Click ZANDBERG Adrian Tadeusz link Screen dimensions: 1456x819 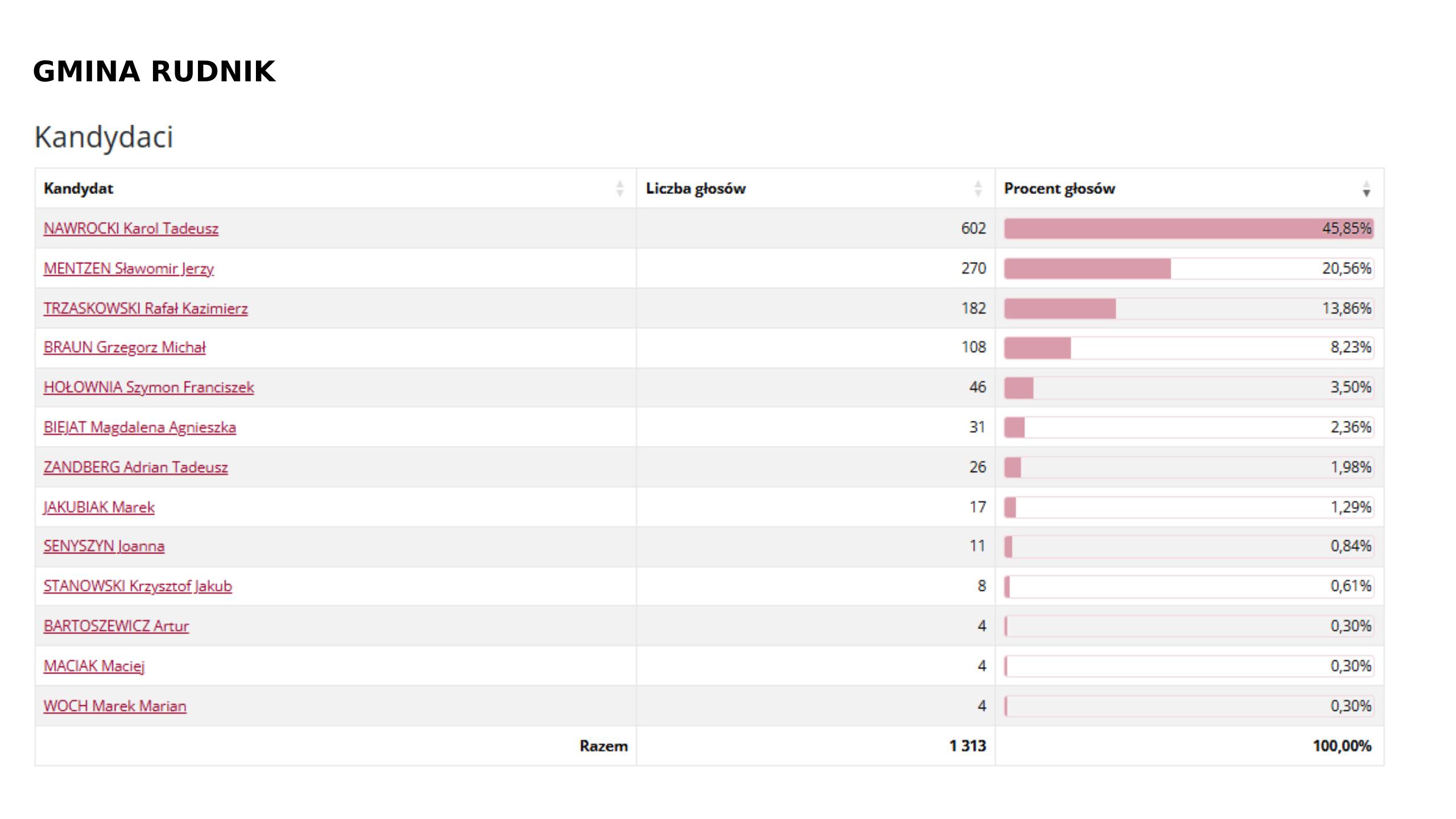(x=135, y=467)
